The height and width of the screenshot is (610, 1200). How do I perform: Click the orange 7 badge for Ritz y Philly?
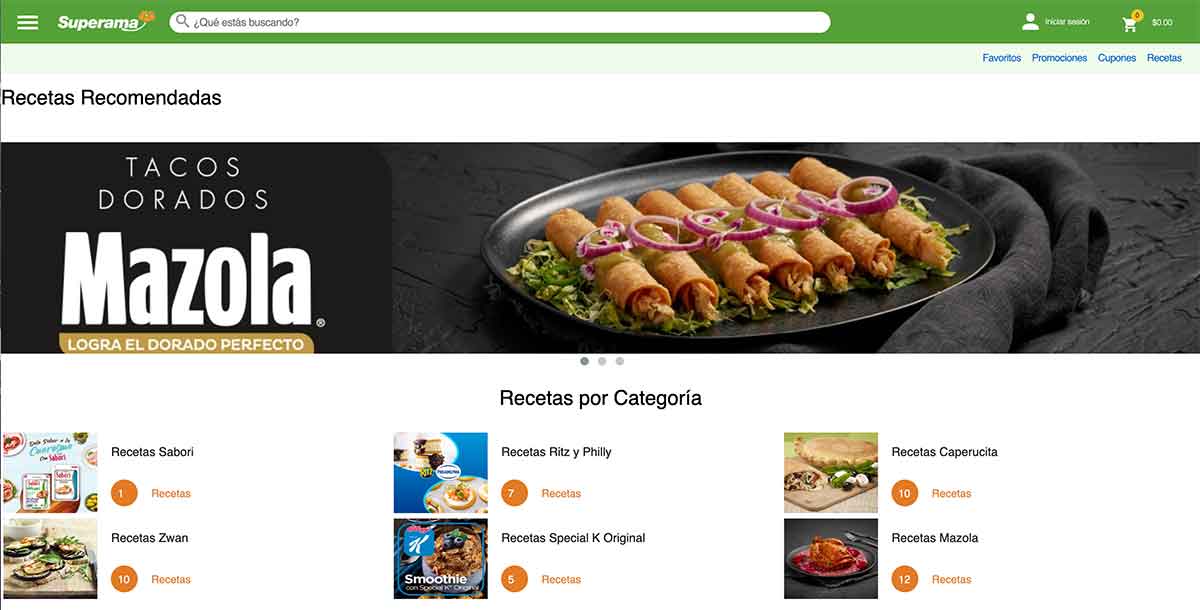(x=514, y=493)
